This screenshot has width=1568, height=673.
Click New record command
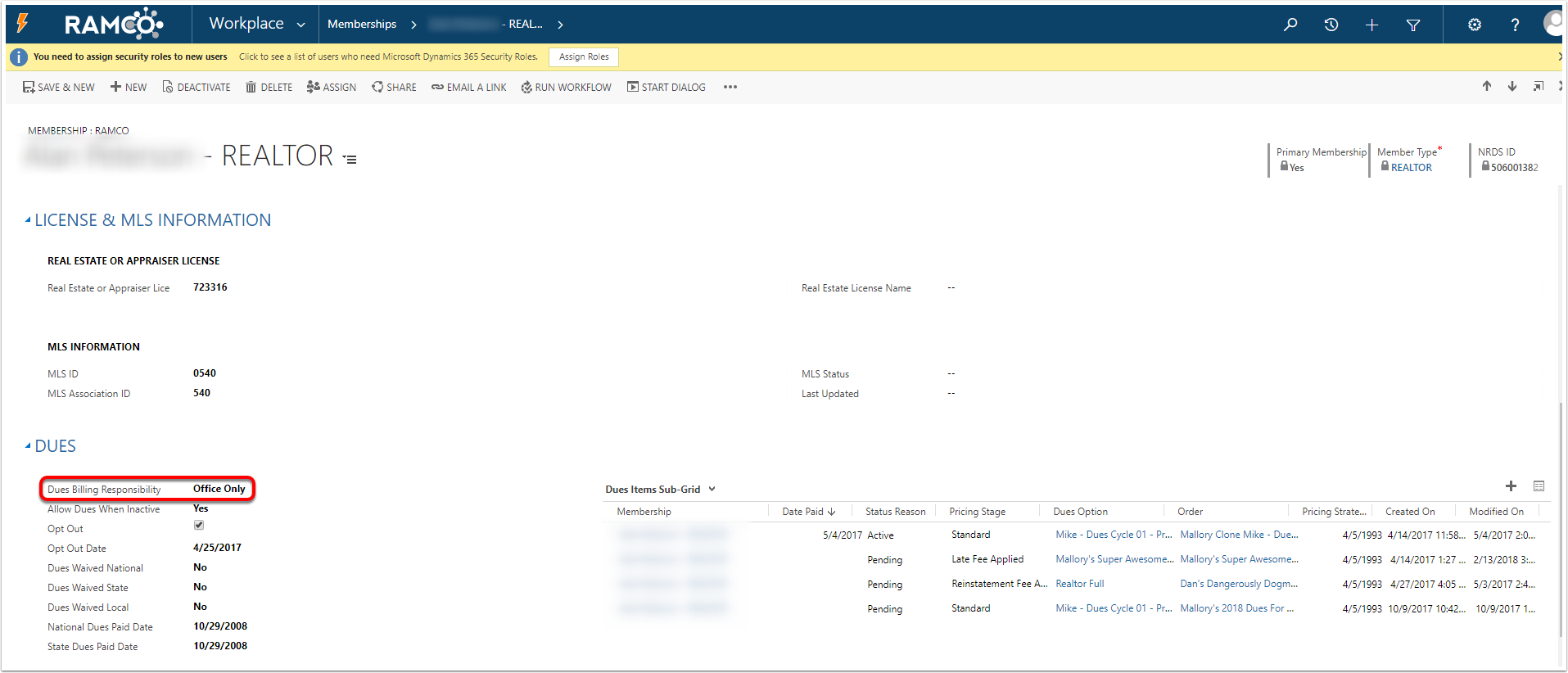click(129, 87)
